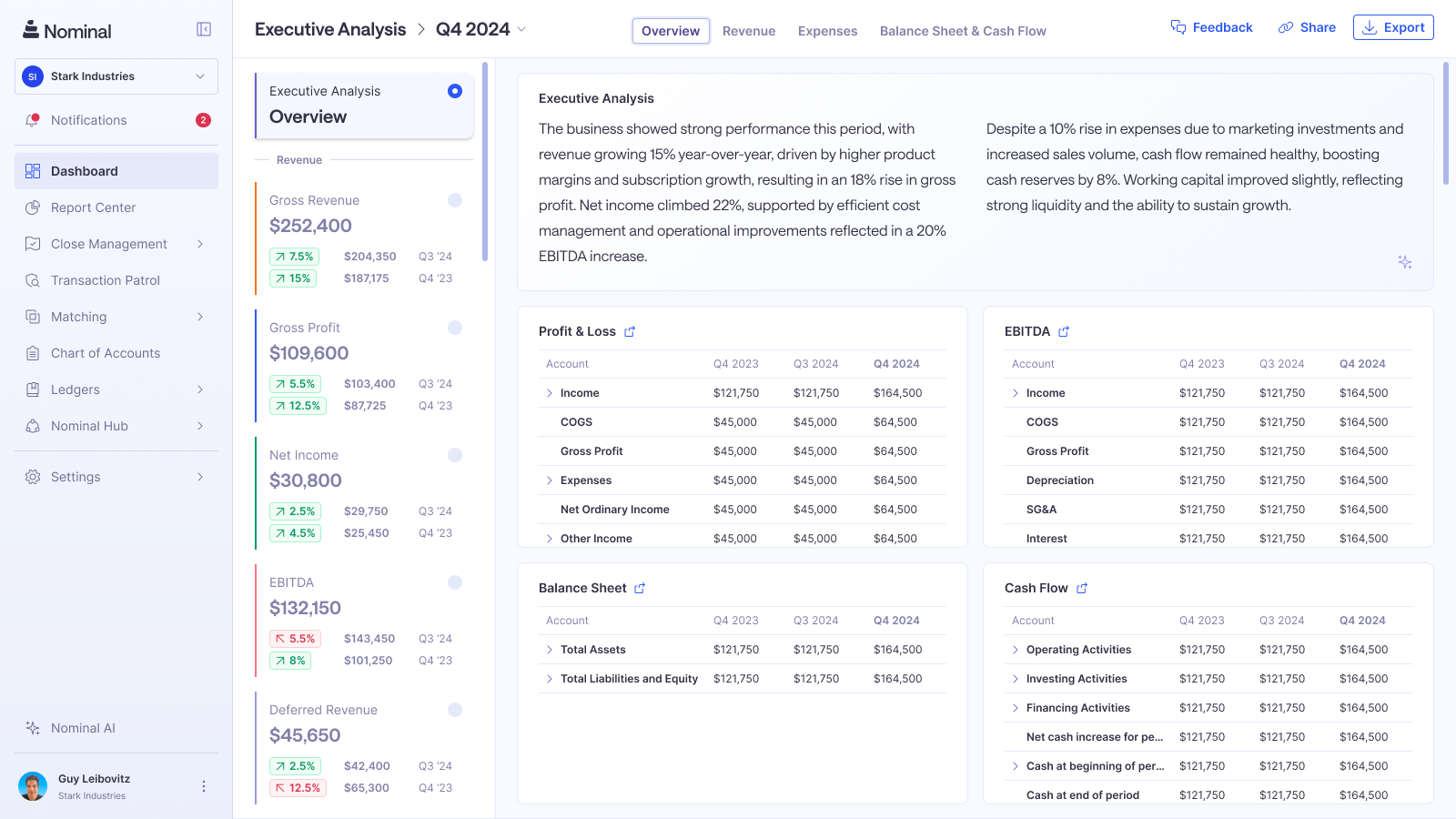Click the Share icon in the header
Screen dimensions: 1456x819
1307,26
